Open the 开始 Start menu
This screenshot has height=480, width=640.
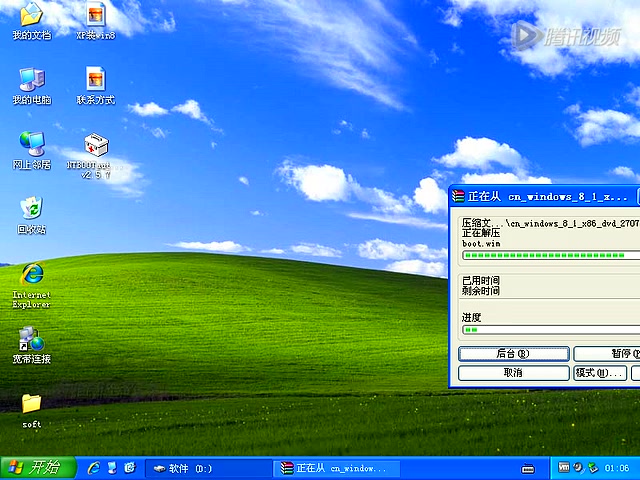click(x=38, y=468)
